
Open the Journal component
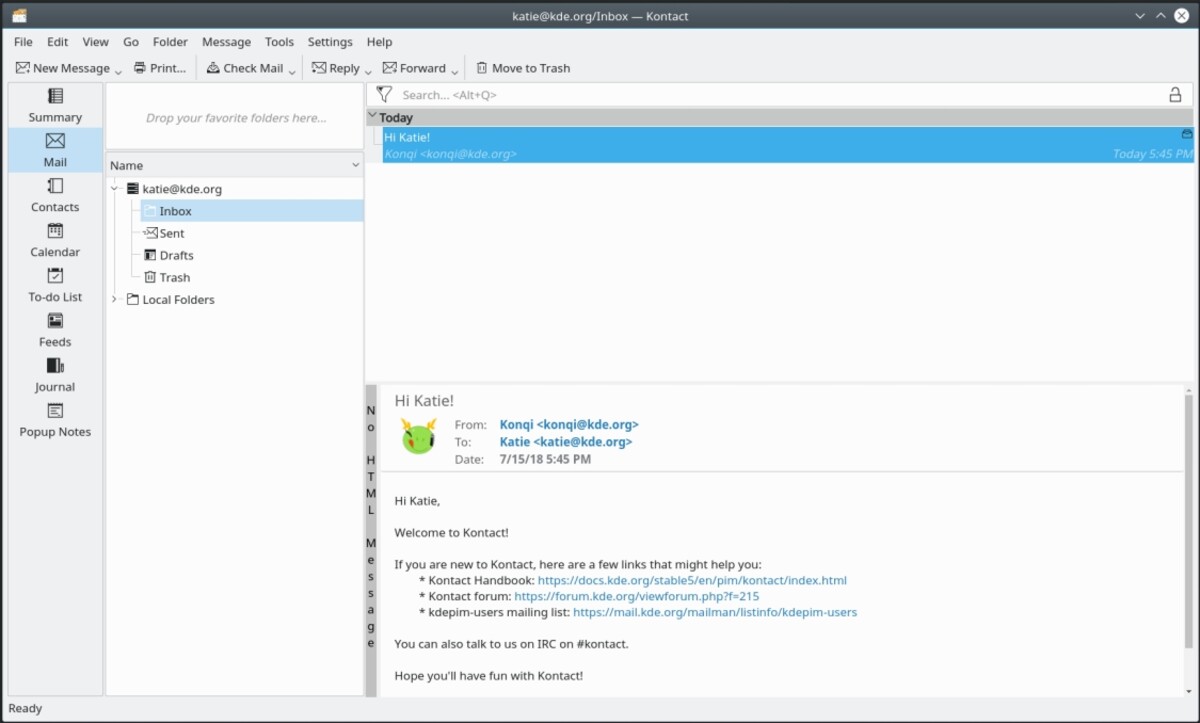pyautogui.click(x=55, y=375)
